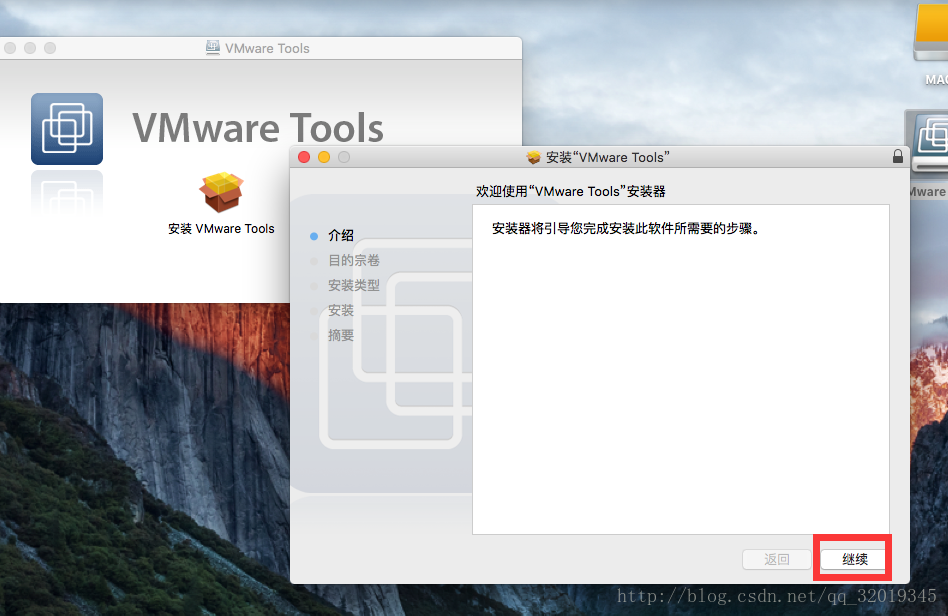The height and width of the screenshot is (616, 948).
Task: Select the orange MAC drive icon on desktop
Action: click(932, 33)
